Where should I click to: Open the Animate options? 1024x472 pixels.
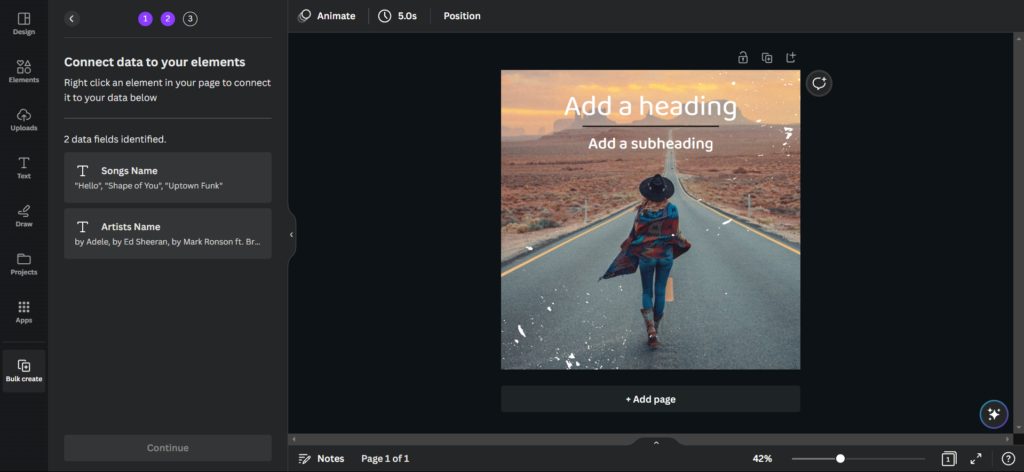(x=327, y=16)
